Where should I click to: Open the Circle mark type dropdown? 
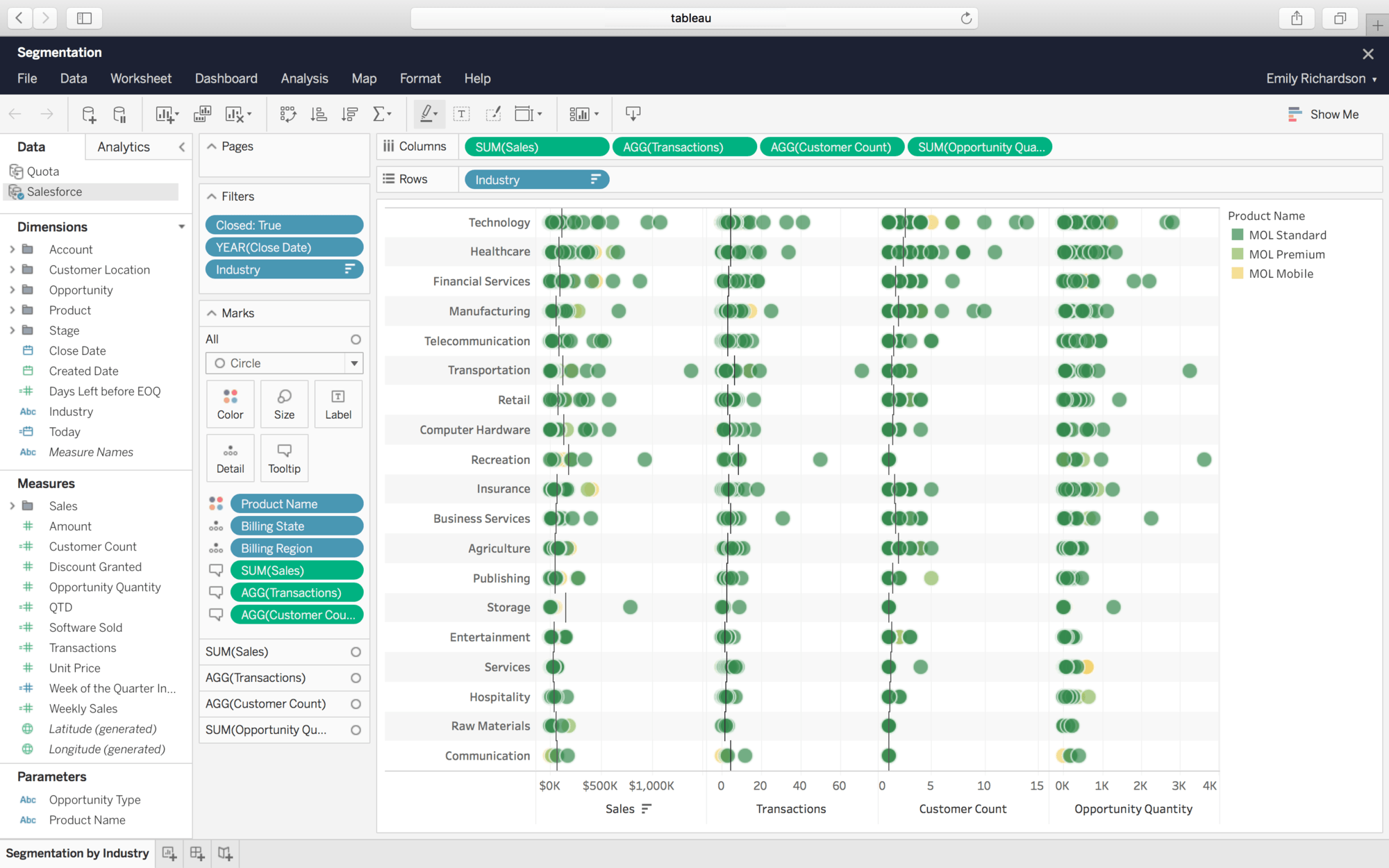pos(354,363)
